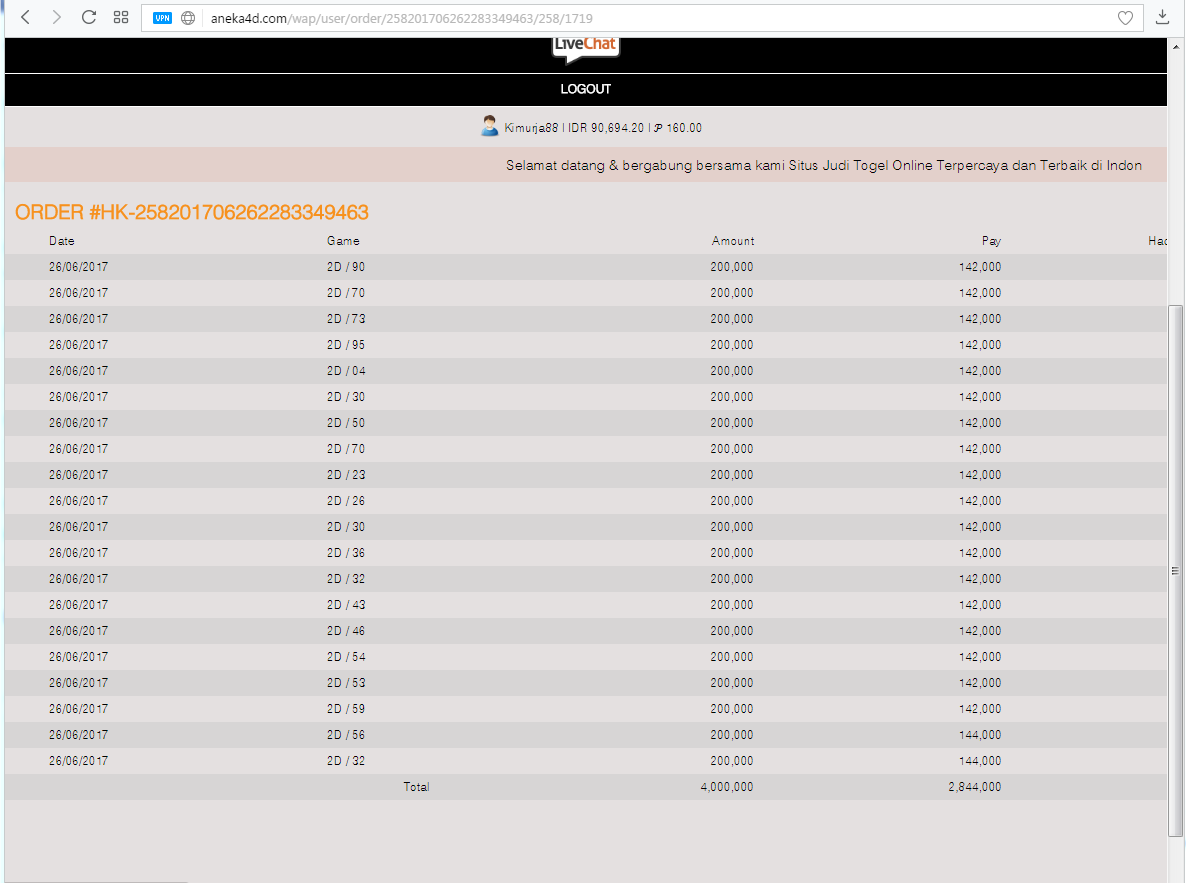Open the tab grid overview
This screenshot has height=883, width=1186.
(x=121, y=17)
